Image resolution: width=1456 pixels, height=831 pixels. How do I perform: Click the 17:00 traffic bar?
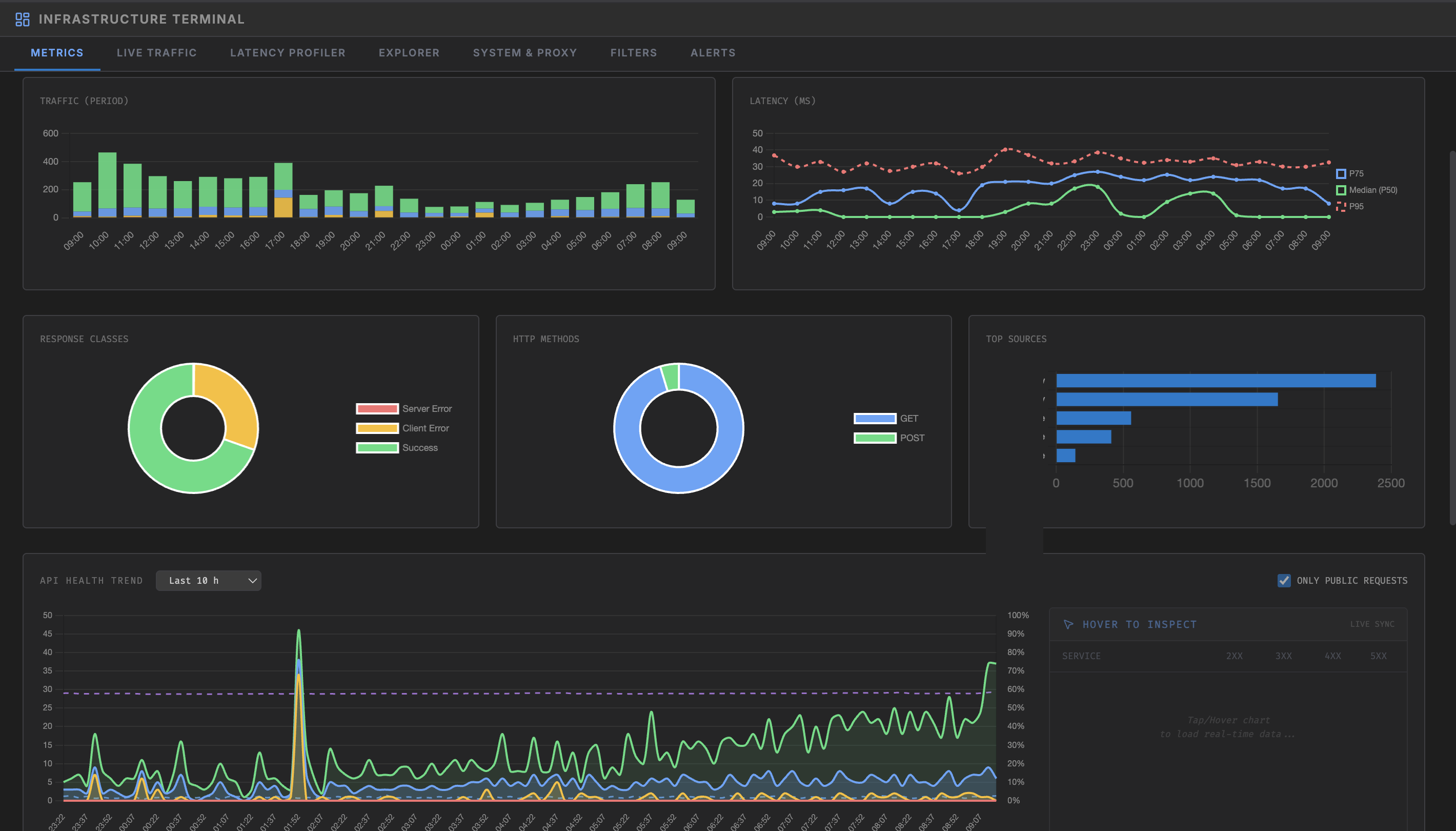click(284, 190)
